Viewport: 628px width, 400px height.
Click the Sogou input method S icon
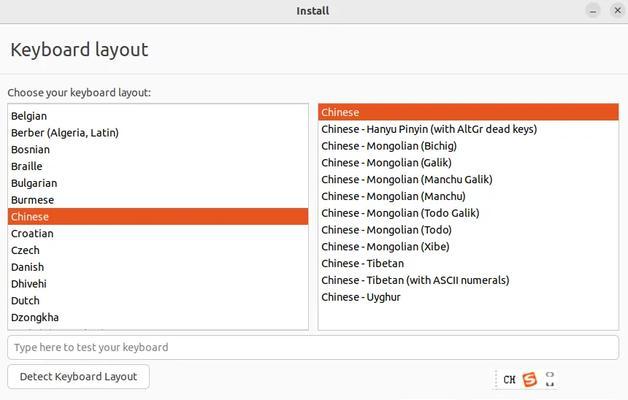tap(529, 379)
